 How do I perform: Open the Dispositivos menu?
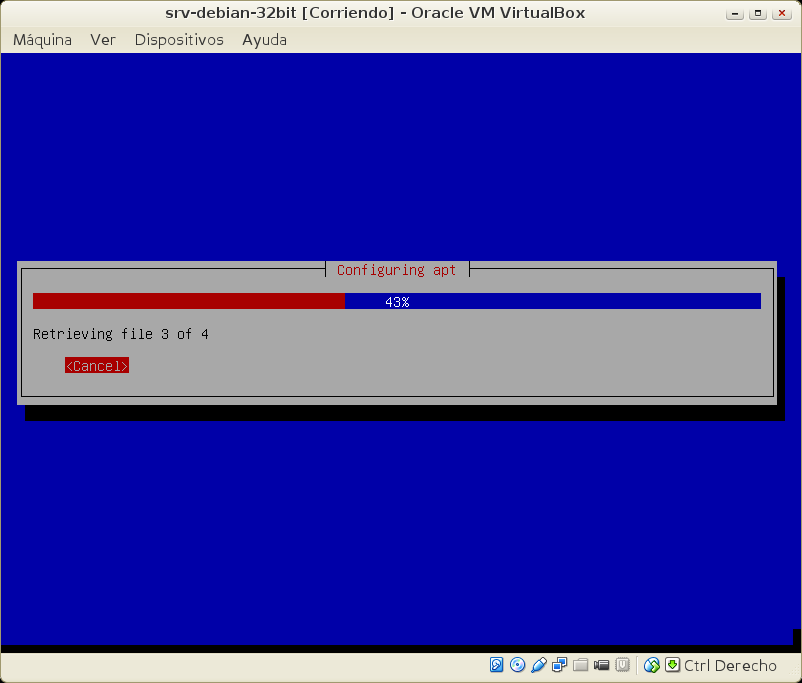click(x=179, y=40)
